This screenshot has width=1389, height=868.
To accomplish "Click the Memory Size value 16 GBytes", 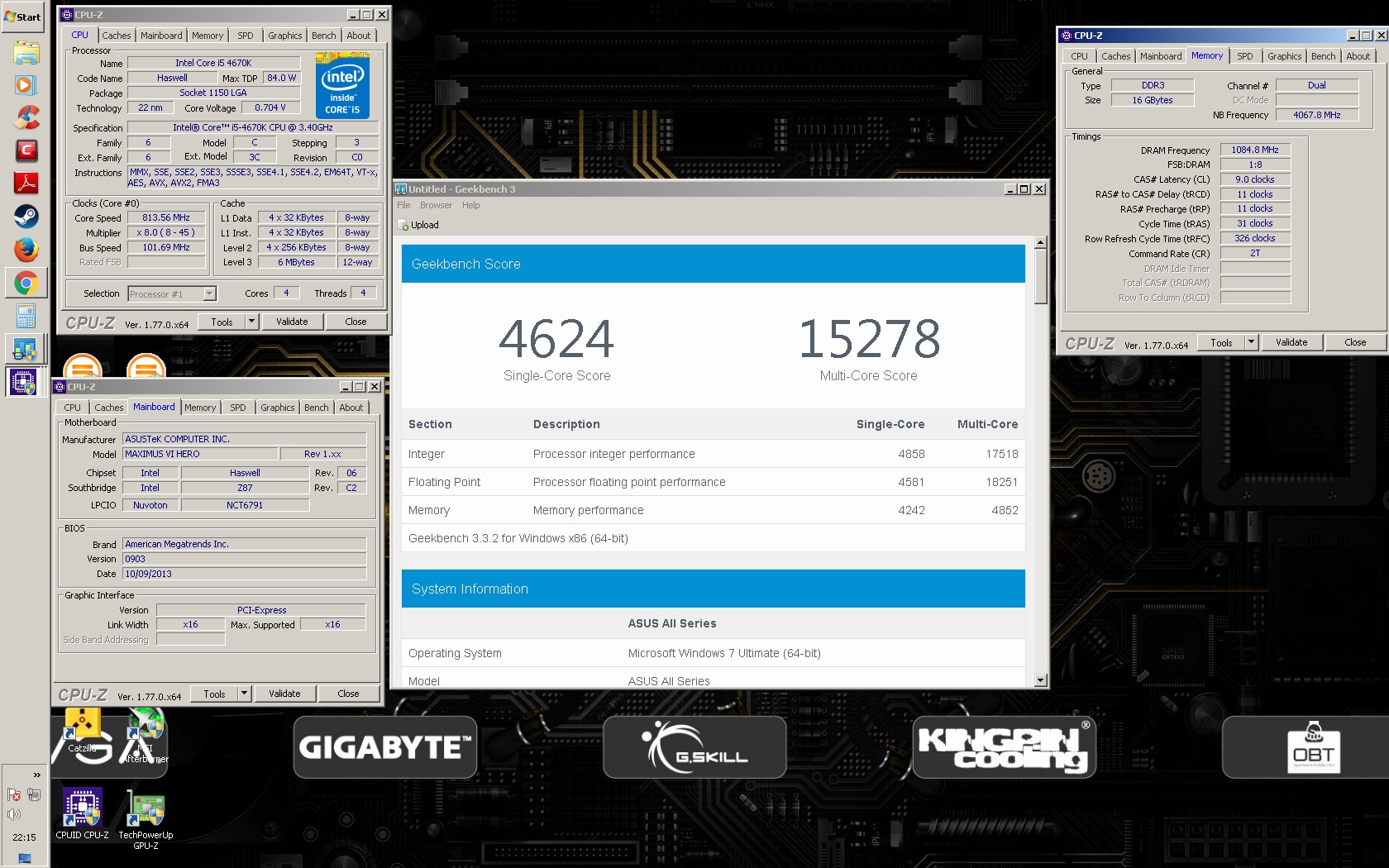I will [x=1153, y=100].
